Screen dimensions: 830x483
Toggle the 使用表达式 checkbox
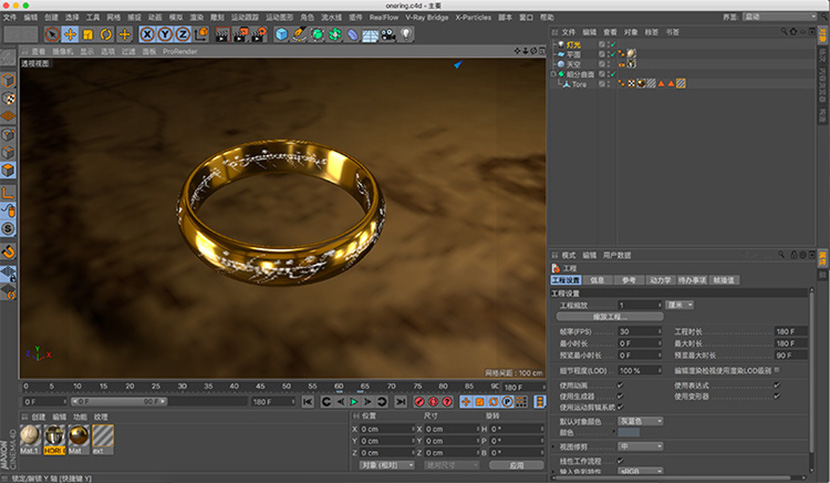(777, 385)
